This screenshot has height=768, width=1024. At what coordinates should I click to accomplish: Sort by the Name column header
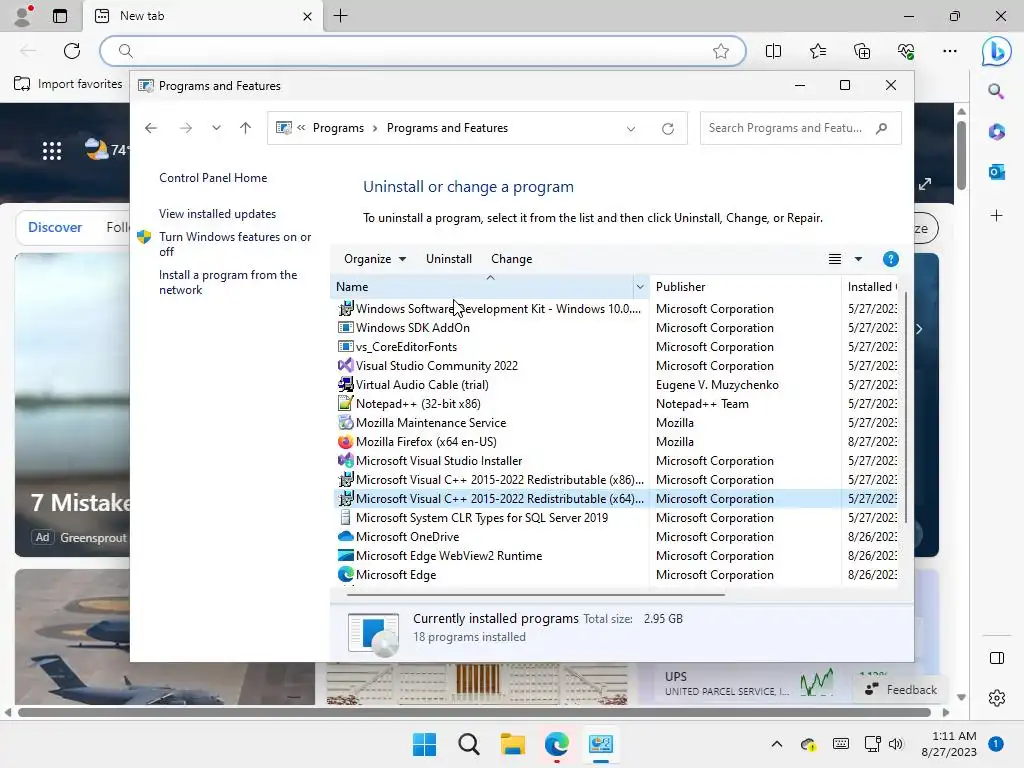(482, 287)
